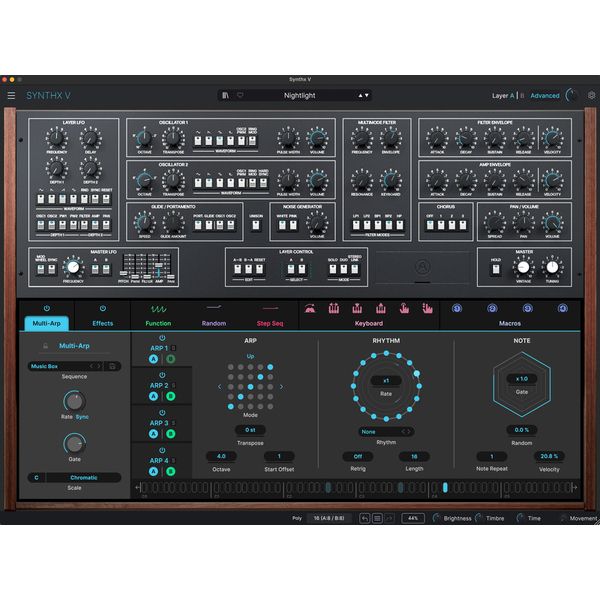Viewport: 600px width, 600px height.
Task: Open Macro 1 icon
Action: pyautogui.click(x=457, y=308)
